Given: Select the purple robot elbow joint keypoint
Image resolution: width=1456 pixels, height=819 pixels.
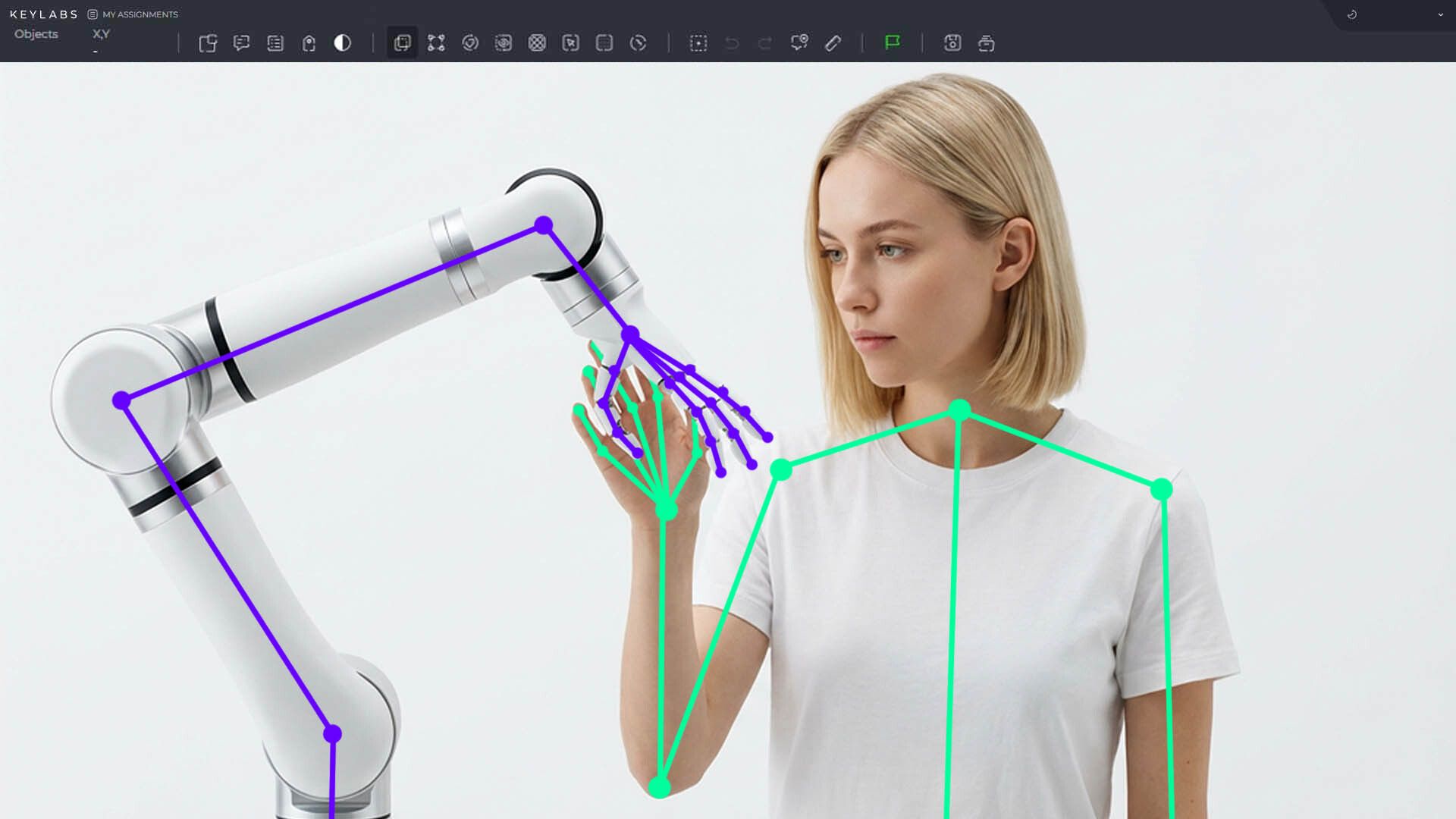Looking at the screenshot, I should pos(544,225).
